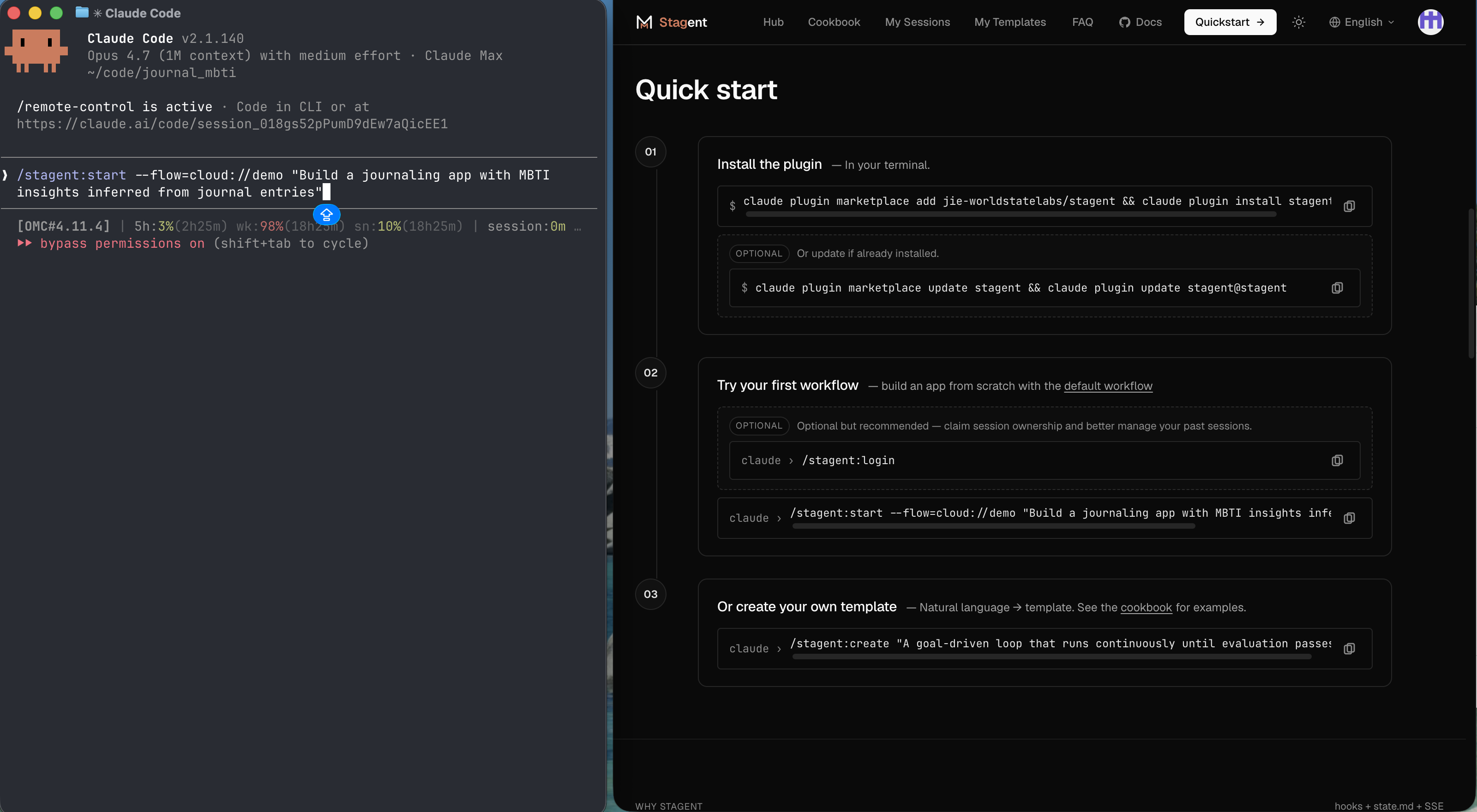Screen dimensions: 1477x812
Task: Toggle the light/dark theme sun button
Action: click(1299, 22)
